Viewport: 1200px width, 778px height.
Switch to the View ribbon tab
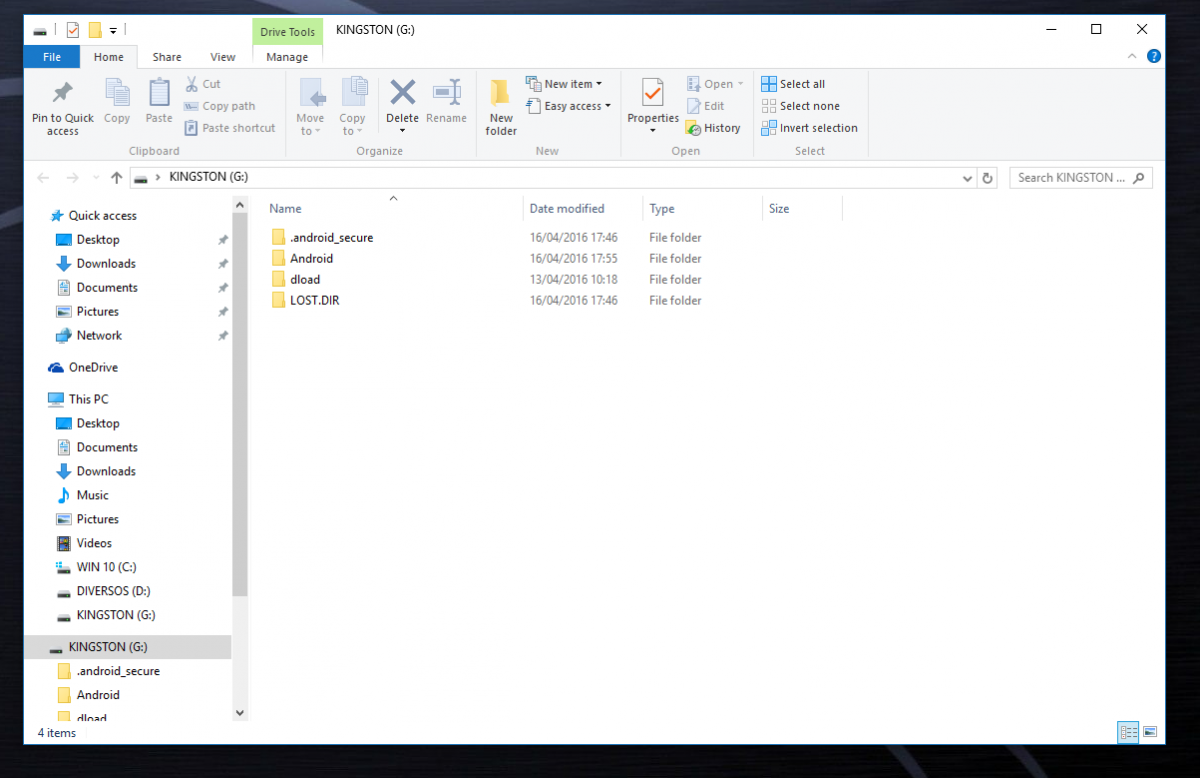[223, 57]
